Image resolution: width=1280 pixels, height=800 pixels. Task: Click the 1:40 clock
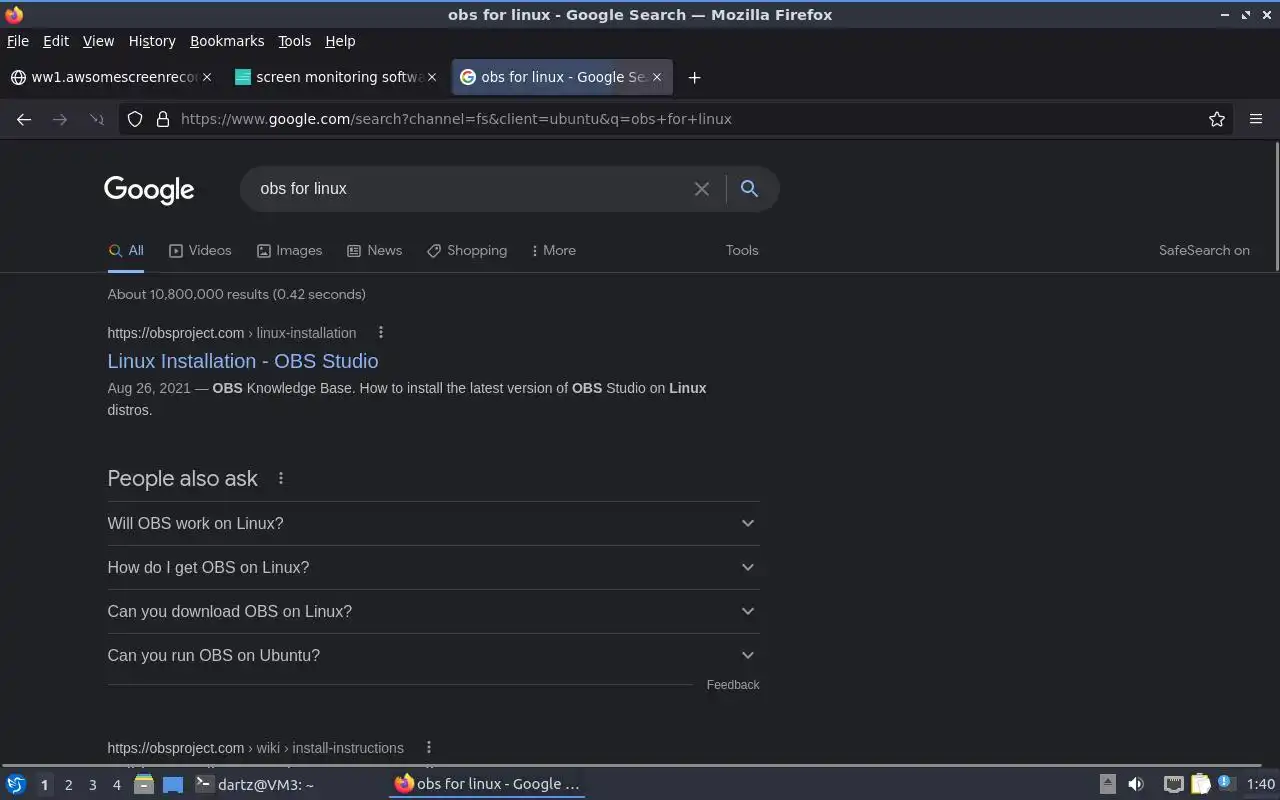pyautogui.click(x=1261, y=784)
